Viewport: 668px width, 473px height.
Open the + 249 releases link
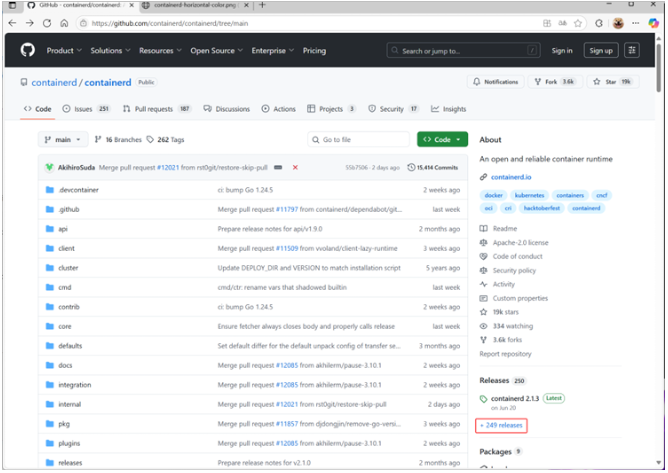(x=501, y=425)
